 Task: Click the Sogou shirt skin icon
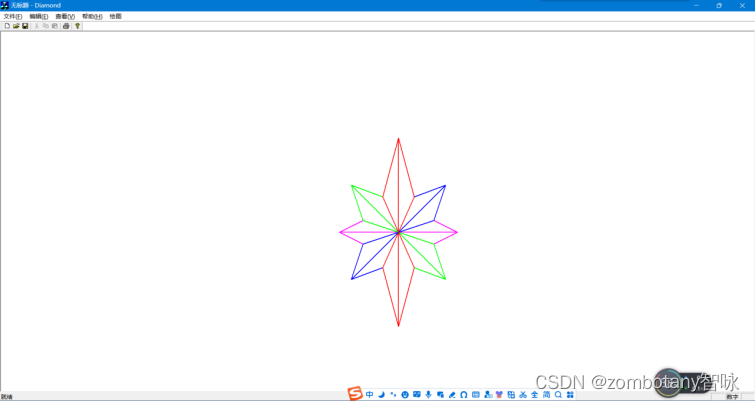click(499, 395)
